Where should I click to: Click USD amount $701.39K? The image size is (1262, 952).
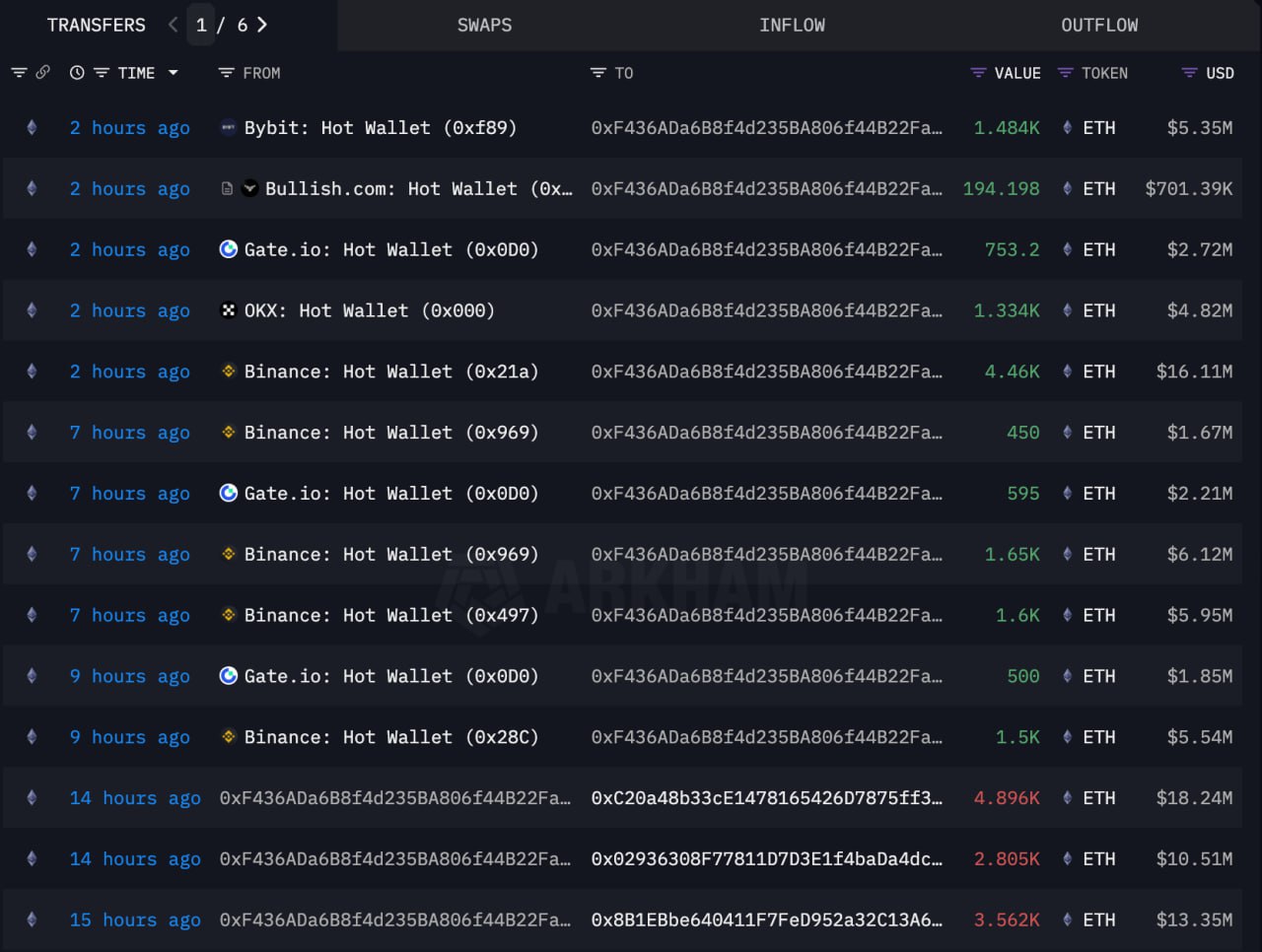pos(1189,188)
